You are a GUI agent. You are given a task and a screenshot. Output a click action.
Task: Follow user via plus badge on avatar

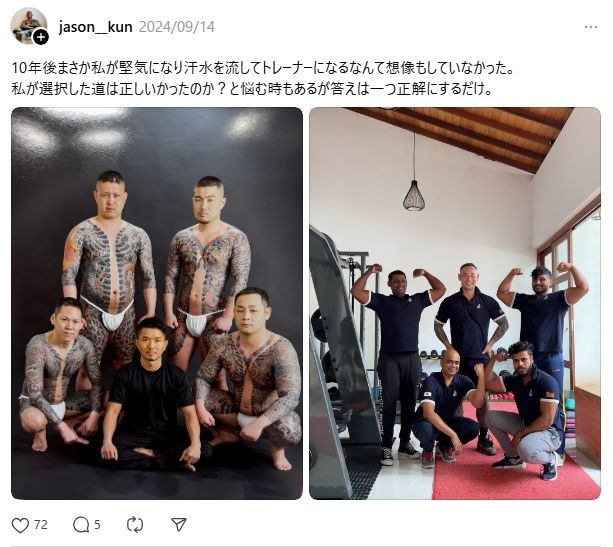pyautogui.click(x=40, y=38)
